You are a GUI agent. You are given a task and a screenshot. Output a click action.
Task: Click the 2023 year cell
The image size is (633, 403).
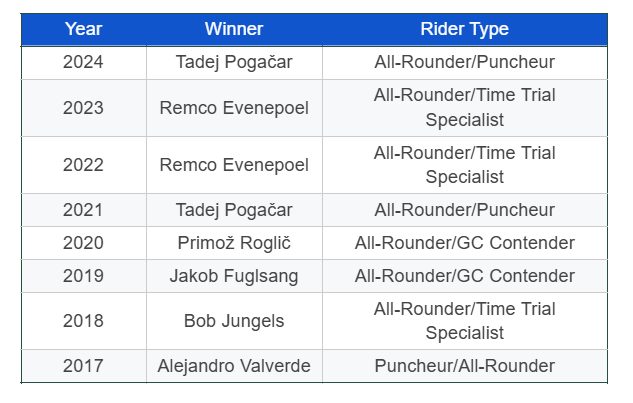[x=84, y=108]
